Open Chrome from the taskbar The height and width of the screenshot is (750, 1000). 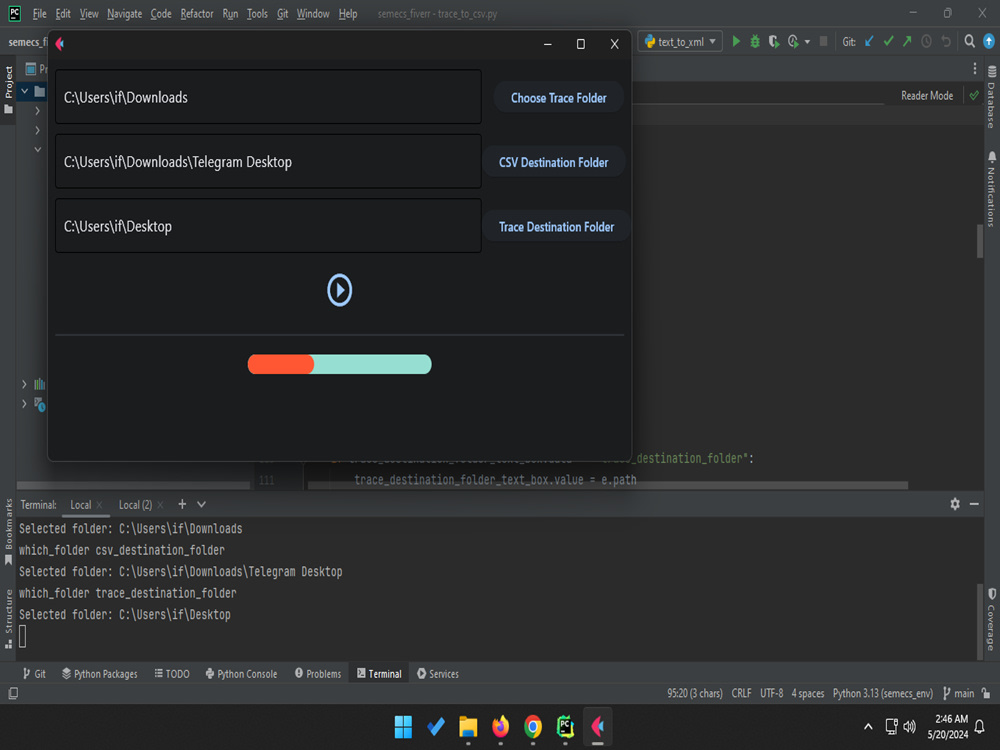[532, 727]
